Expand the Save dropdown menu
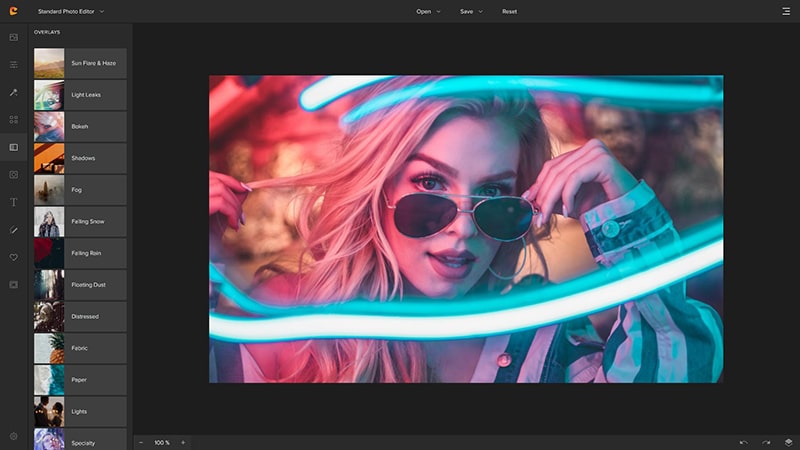This screenshot has height=450, width=800. [471, 11]
